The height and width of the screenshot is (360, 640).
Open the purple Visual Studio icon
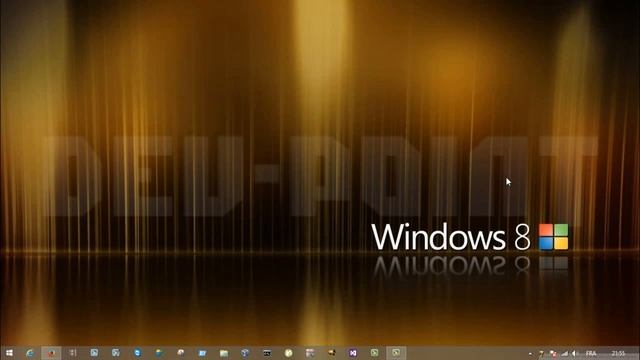tap(353, 353)
